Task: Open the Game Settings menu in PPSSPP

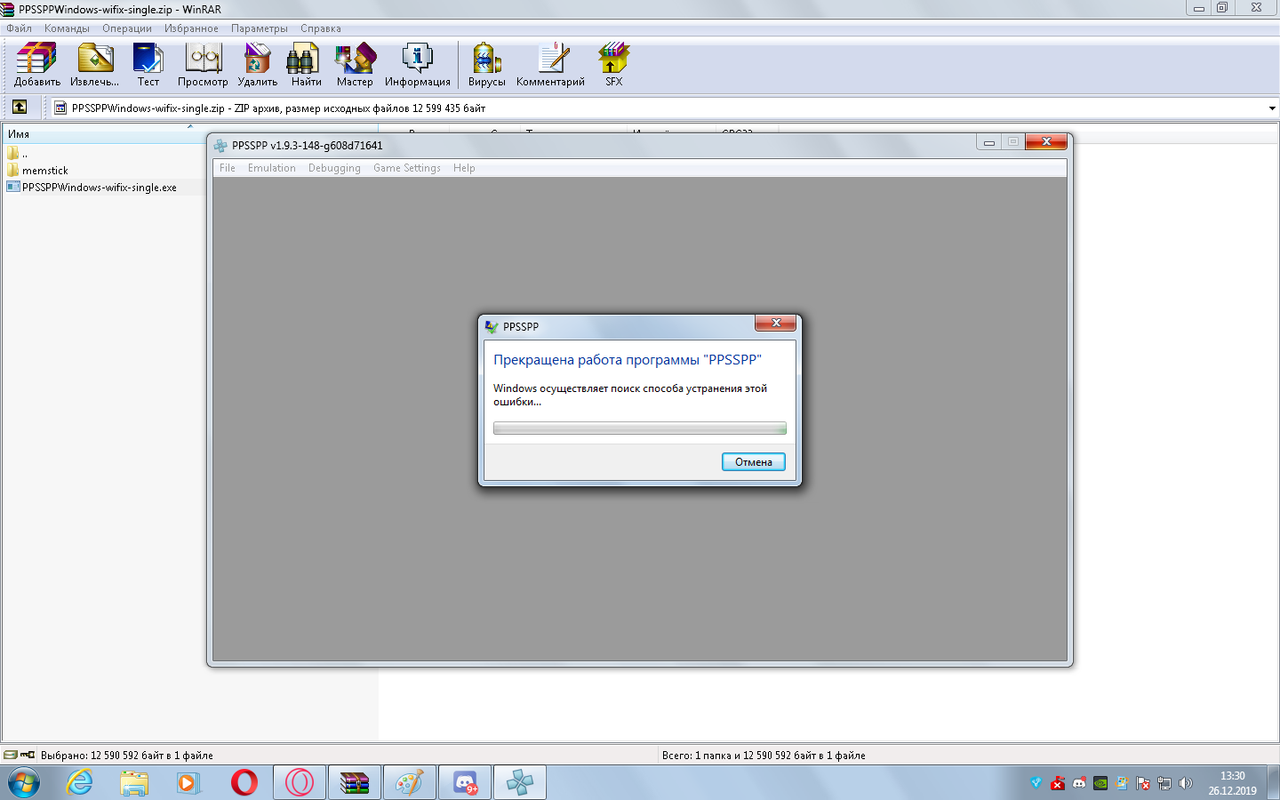Action: [407, 168]
